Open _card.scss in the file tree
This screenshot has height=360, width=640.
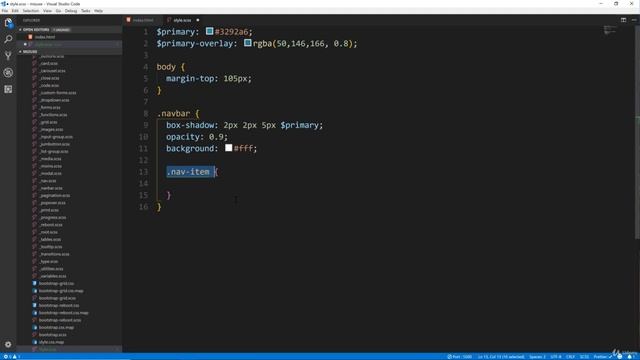(49, 63)
